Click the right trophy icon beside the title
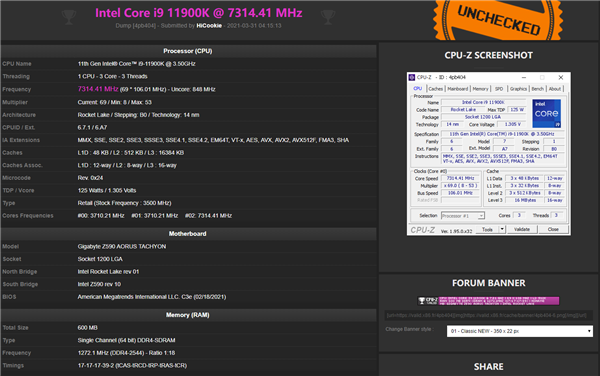The width and height of the screenshot is (600, 376). pos(328,18)
